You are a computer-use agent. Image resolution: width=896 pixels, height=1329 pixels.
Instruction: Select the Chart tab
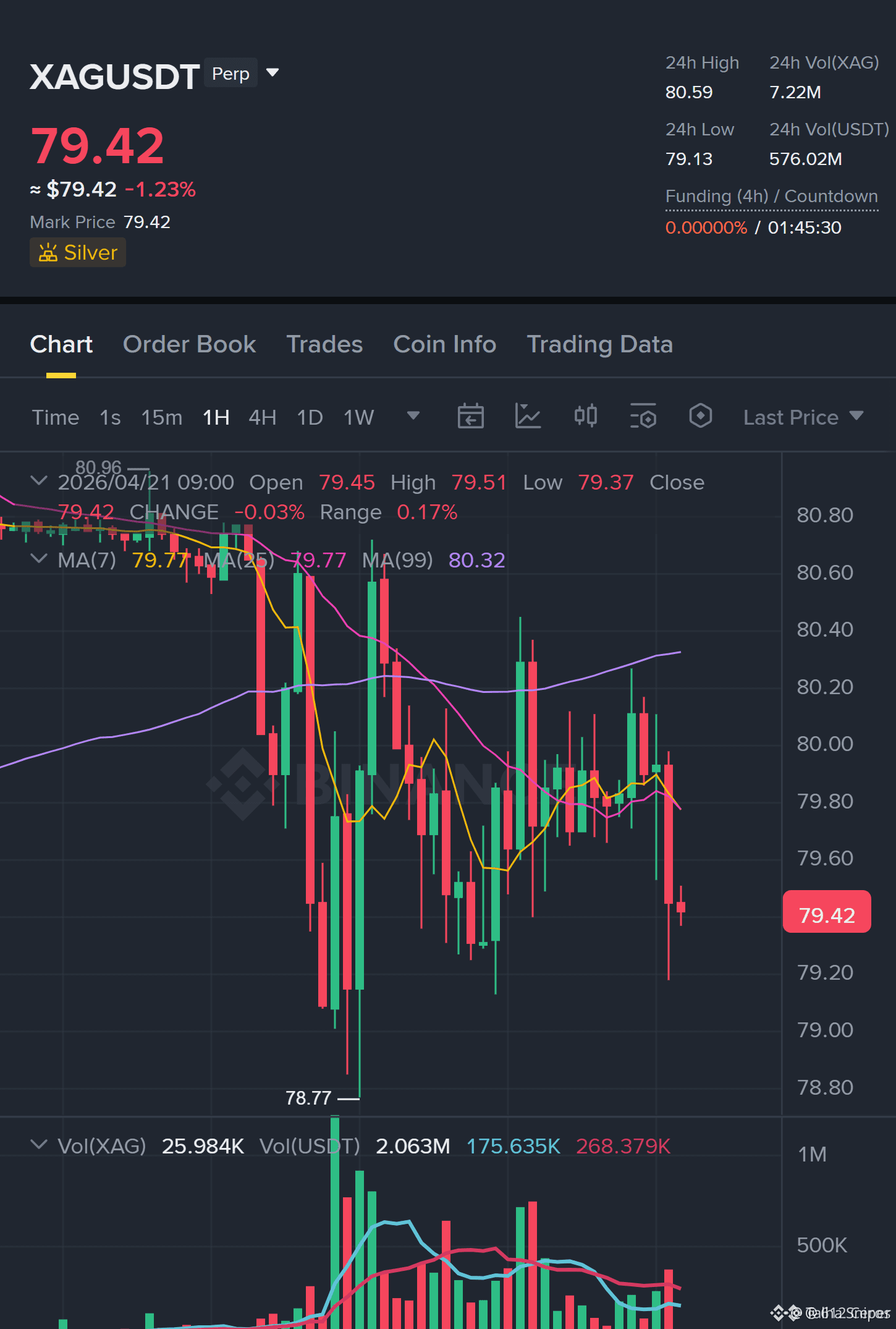pos(61,344)
